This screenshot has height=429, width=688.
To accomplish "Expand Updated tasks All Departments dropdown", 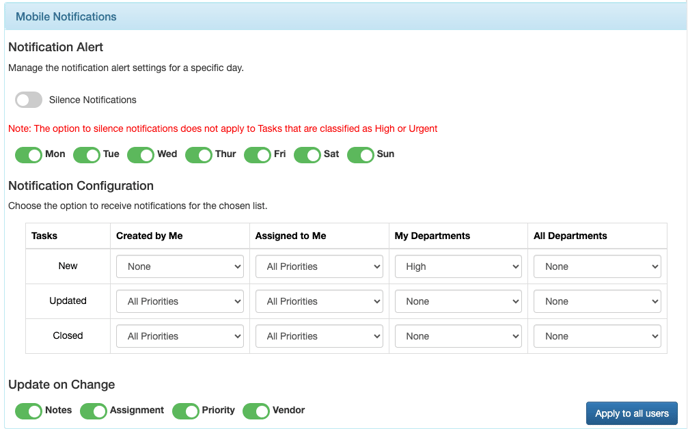I will (597, 301).
